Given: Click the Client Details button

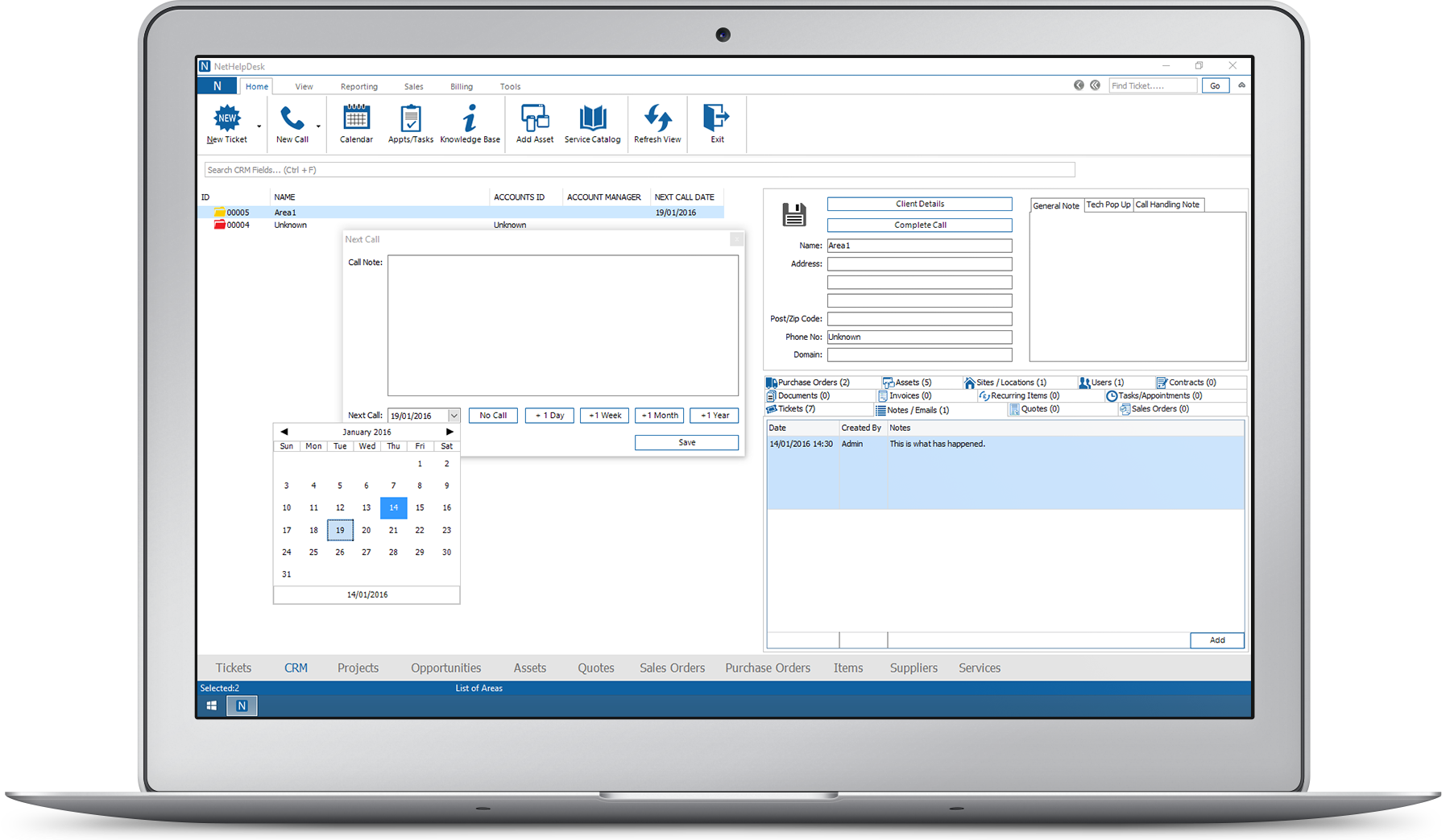Looking at the screenshot, I should pos(919,204).
